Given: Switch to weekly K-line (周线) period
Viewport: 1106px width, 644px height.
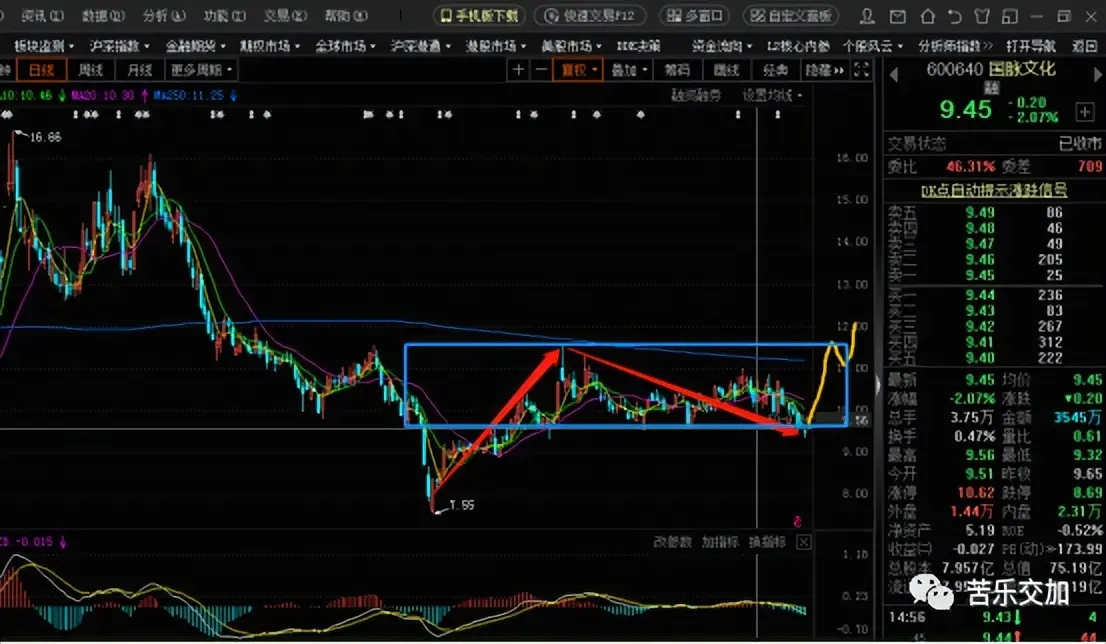Looking at the screenshot, I should click(x=90, y=70).
